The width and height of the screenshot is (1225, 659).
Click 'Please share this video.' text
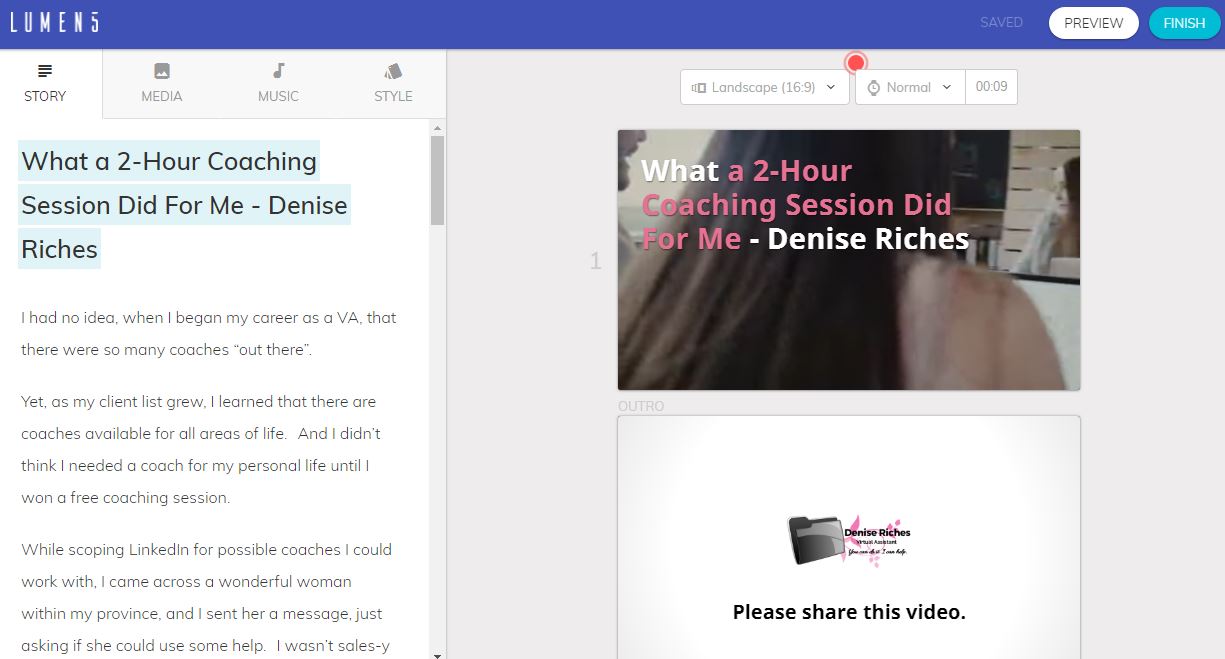click(x=849, y=612)
